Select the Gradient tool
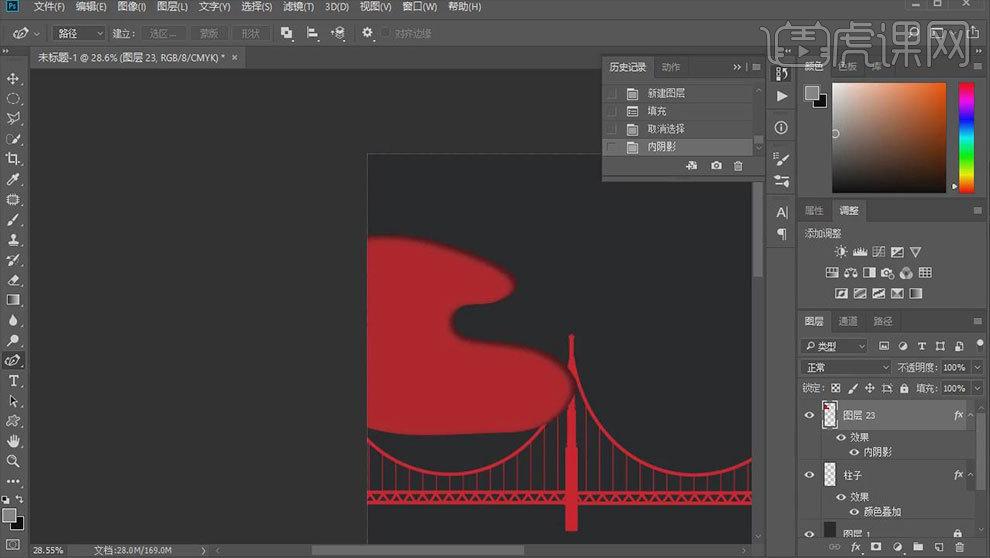Screen dimensions: 990x558 [x=13, y=300]
